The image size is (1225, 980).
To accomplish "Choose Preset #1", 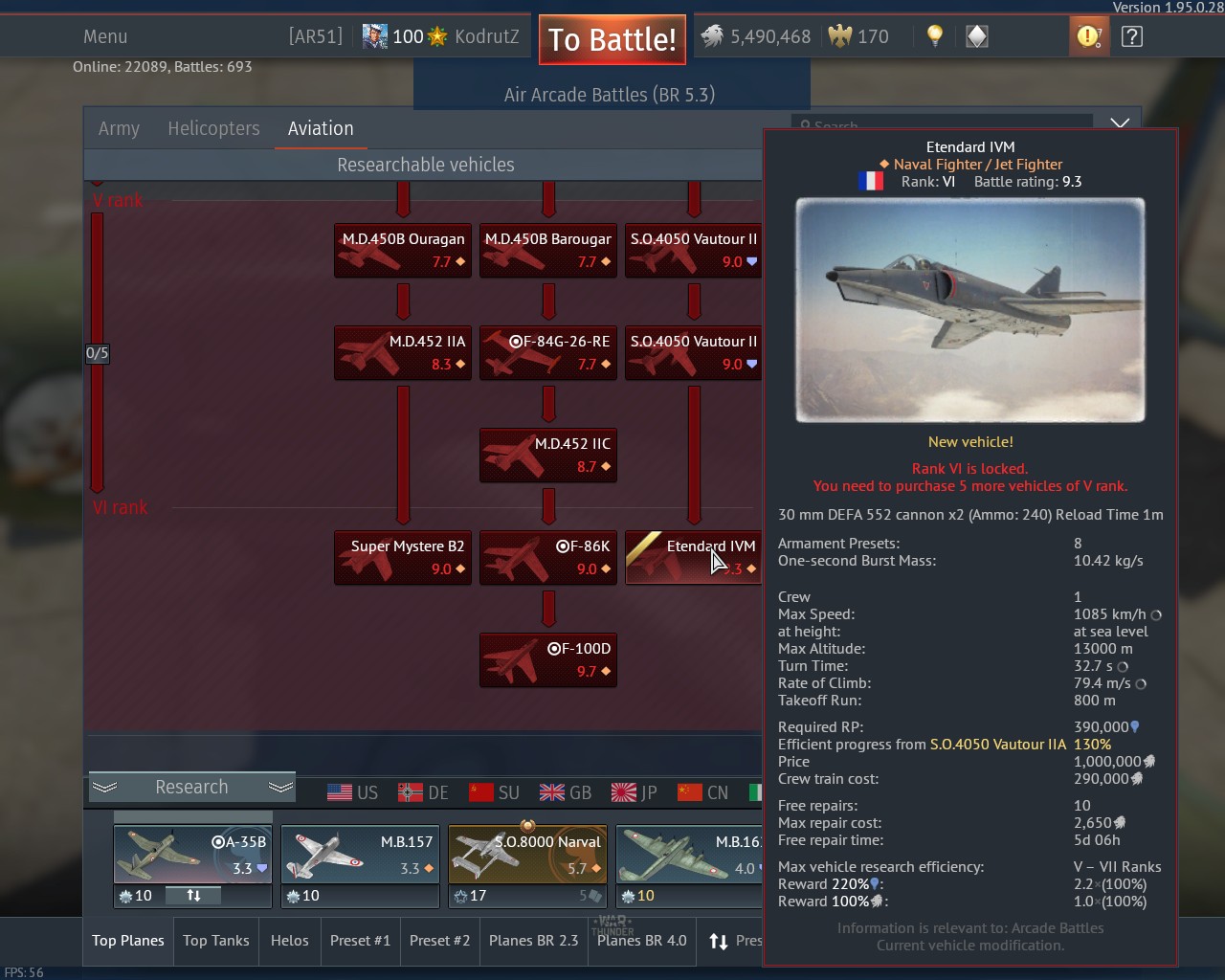I will pos(360,941).
